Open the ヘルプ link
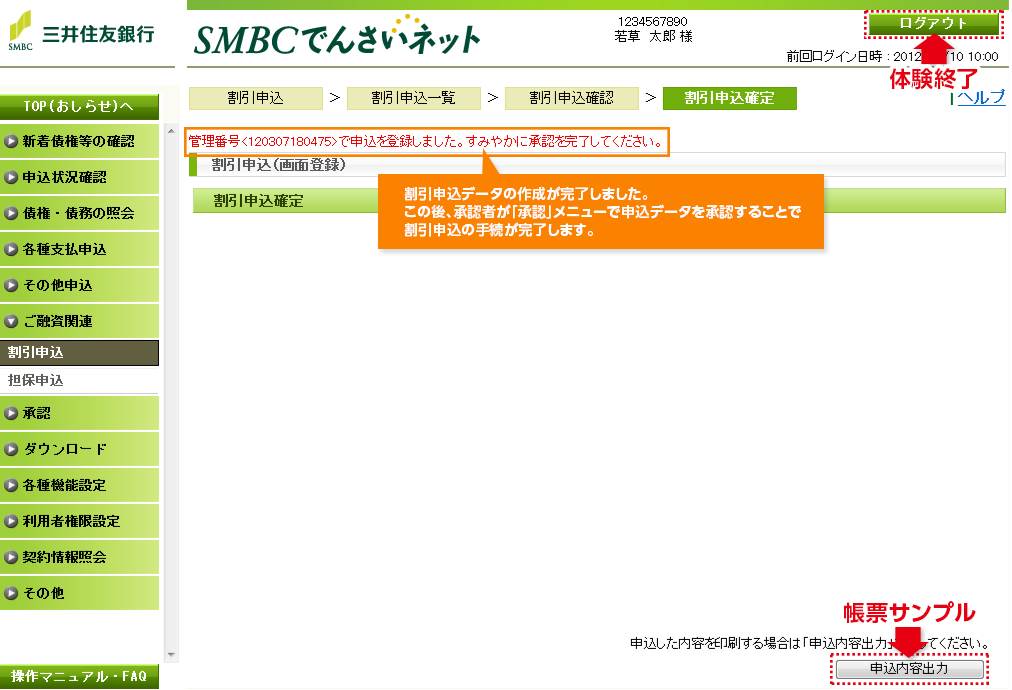1012x690 pixels. point(980,97)
